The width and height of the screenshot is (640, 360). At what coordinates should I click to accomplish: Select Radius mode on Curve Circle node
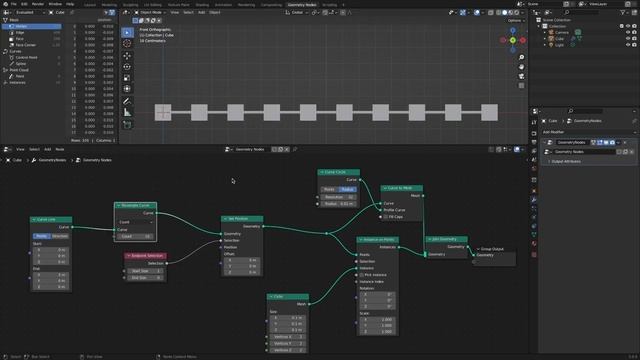[348, 189]
